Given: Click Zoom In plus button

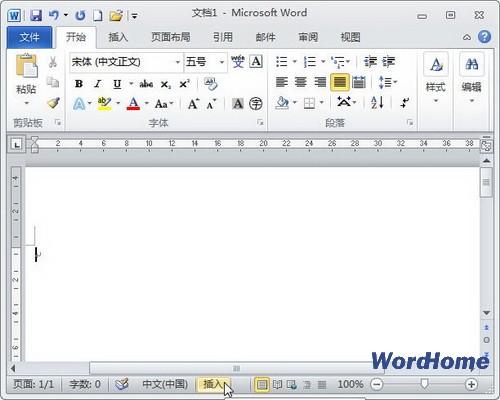Looking at the screenshot, I should click(471, 384).
